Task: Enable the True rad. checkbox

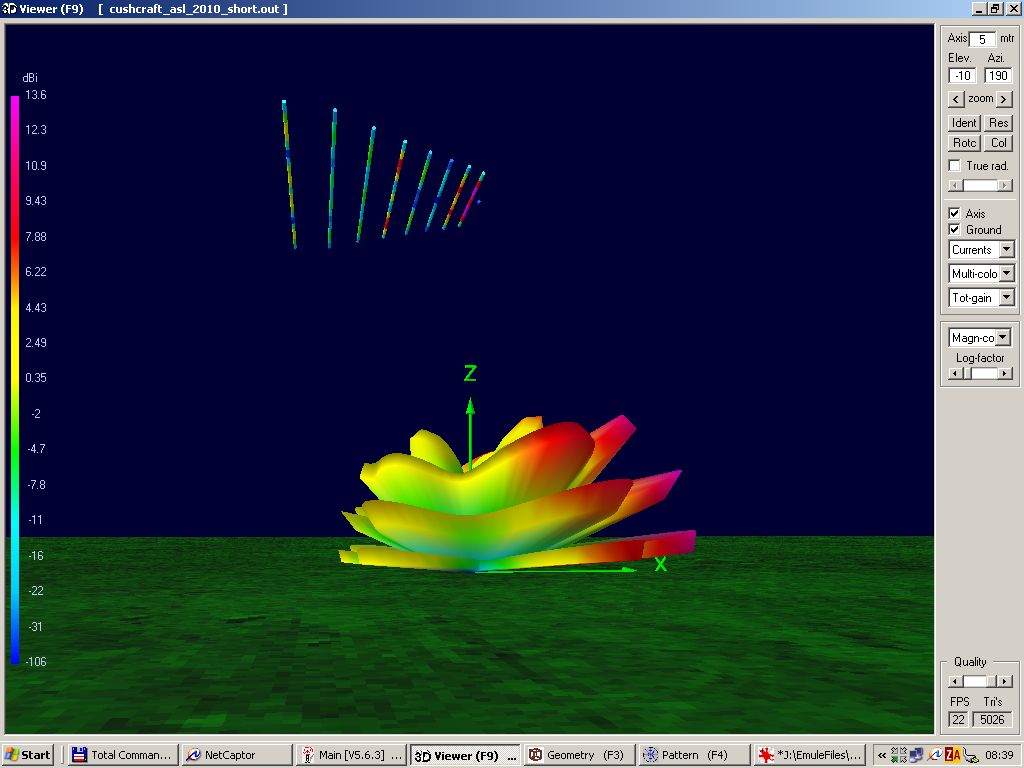Action: [x=955, y=166]
